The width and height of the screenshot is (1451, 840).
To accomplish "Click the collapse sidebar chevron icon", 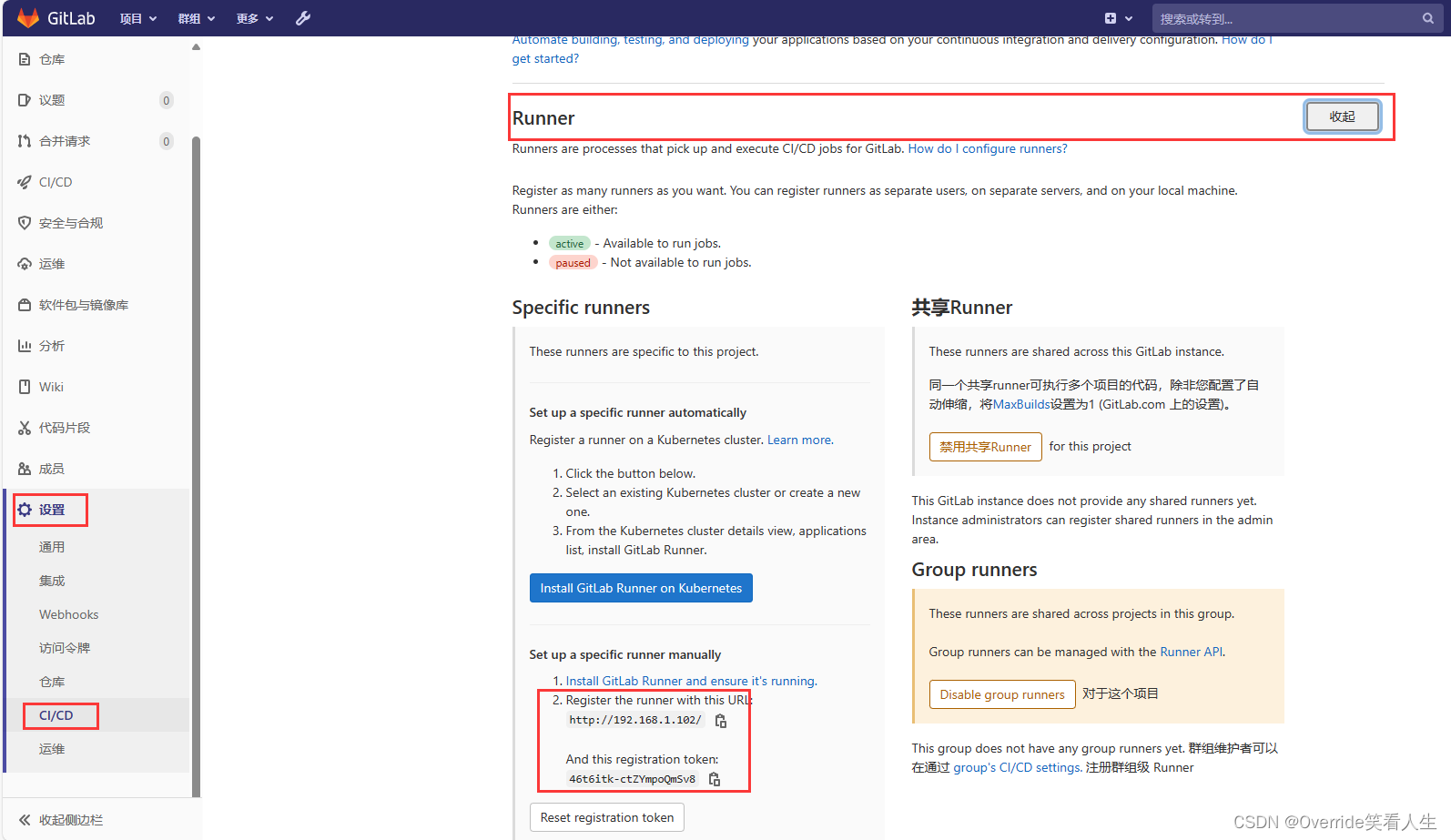I will point(25,820).
